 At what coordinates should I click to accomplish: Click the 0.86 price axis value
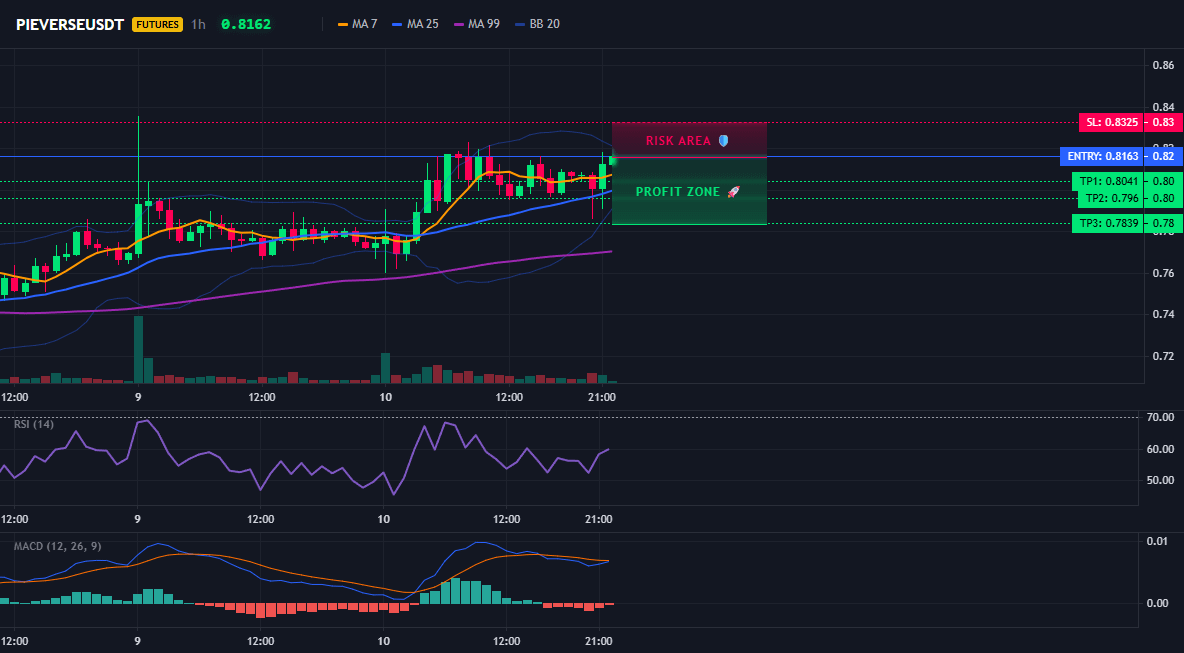pyautogui.click(x=1163, y=66)
